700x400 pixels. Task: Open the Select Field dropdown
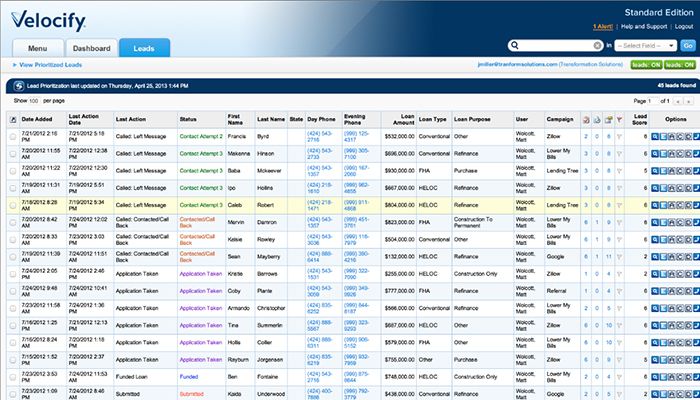point(646,46)
